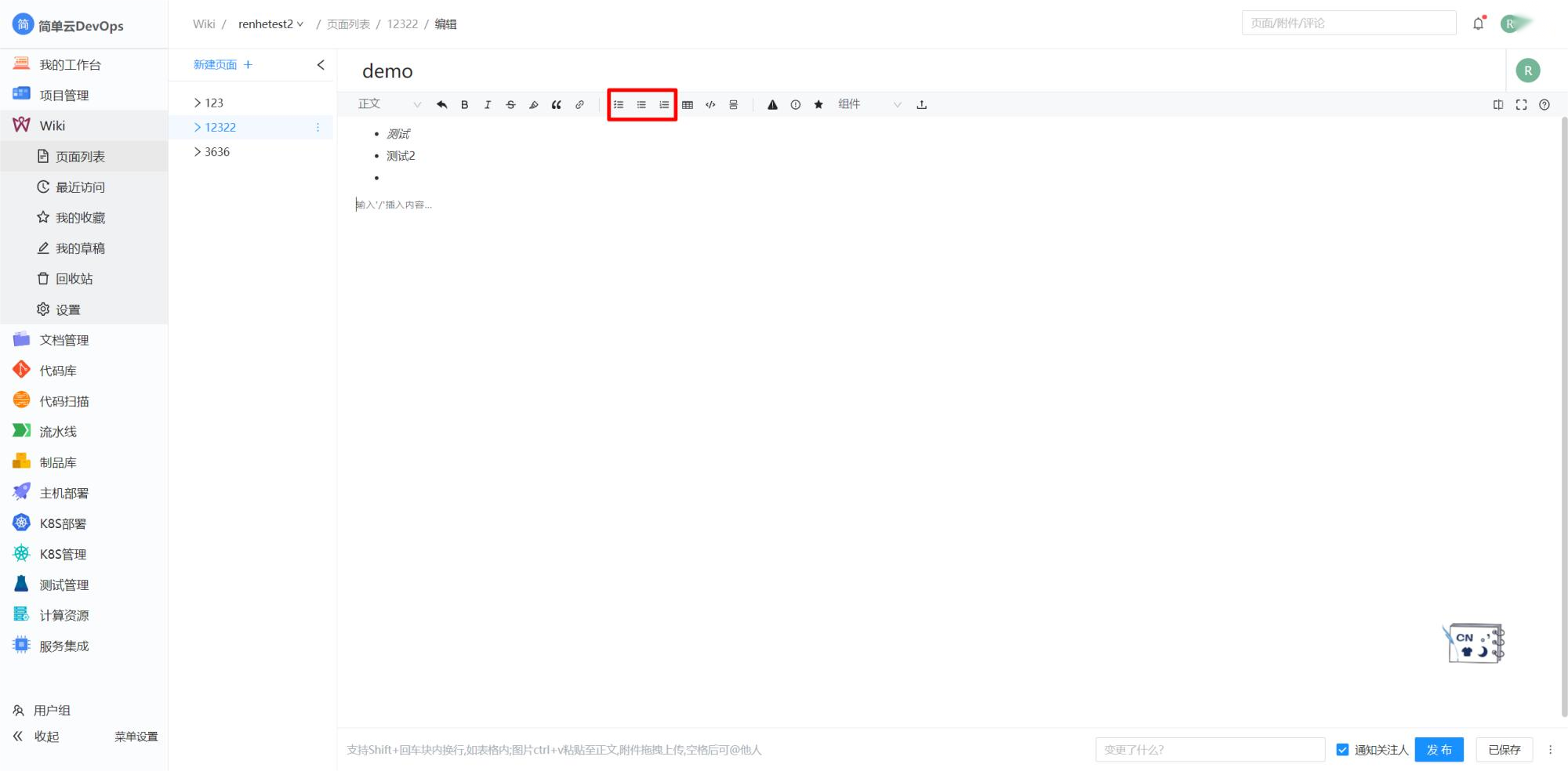The height and width of the screenshot is (771, 1568).
Task: Insert a hyperlink with the link icon
Action: [579, 105]
